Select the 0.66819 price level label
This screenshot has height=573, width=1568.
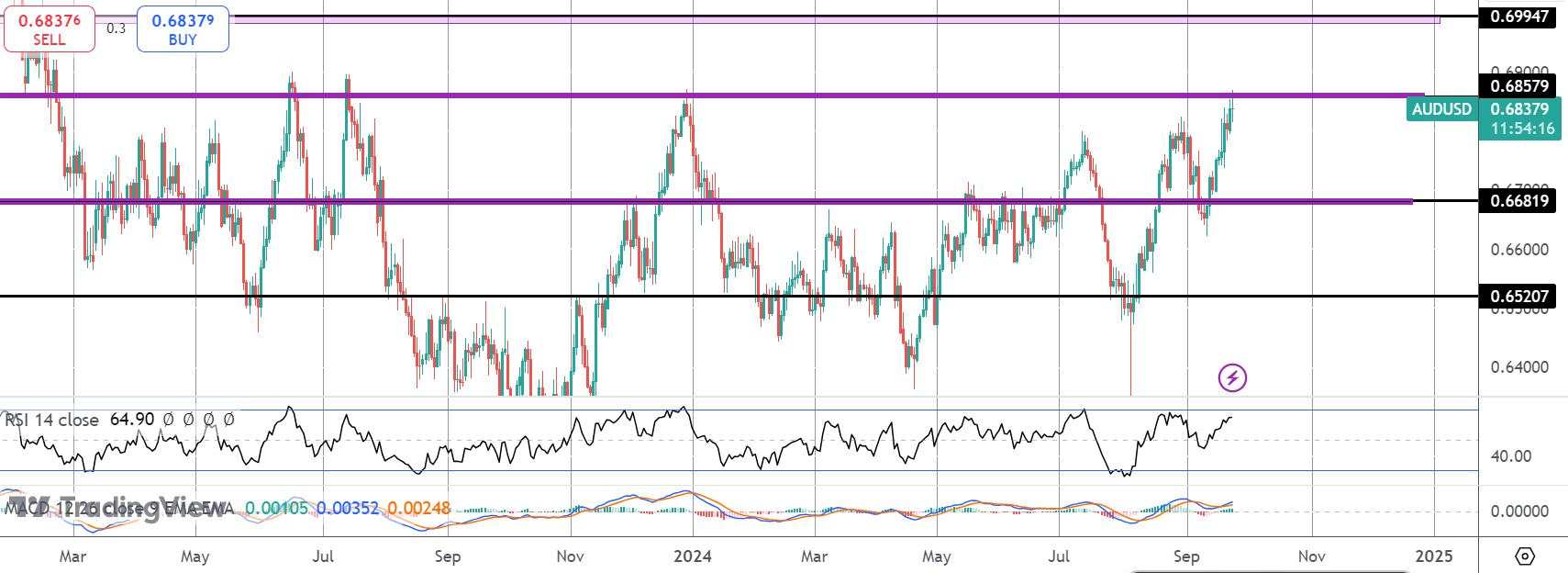point(1518,200)
